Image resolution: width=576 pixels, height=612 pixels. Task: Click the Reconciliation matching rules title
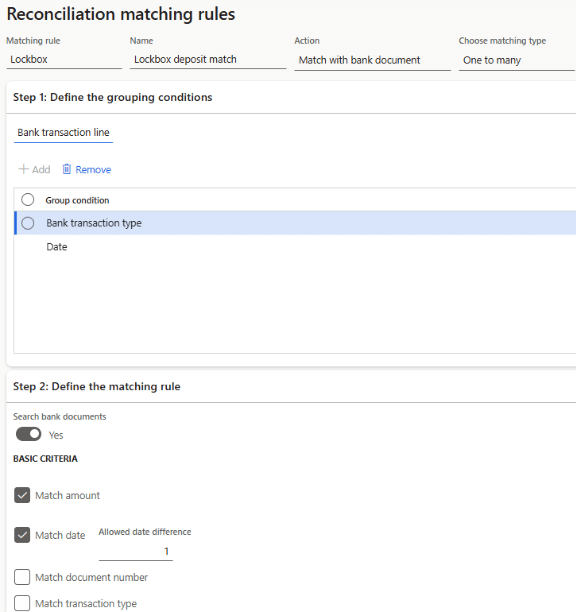121,14
